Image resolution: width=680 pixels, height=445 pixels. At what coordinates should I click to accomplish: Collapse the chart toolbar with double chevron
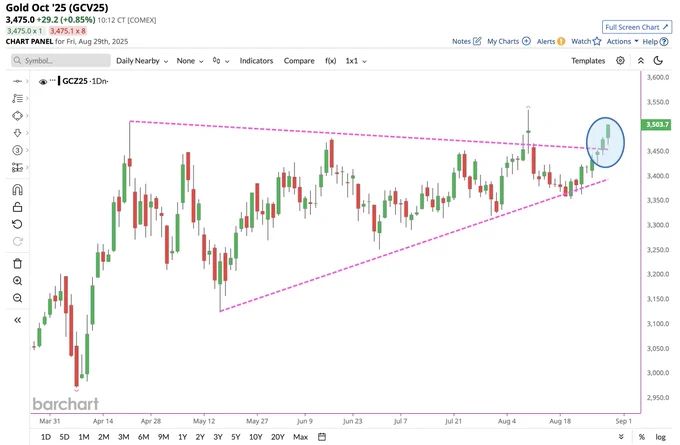pos(641,61)
